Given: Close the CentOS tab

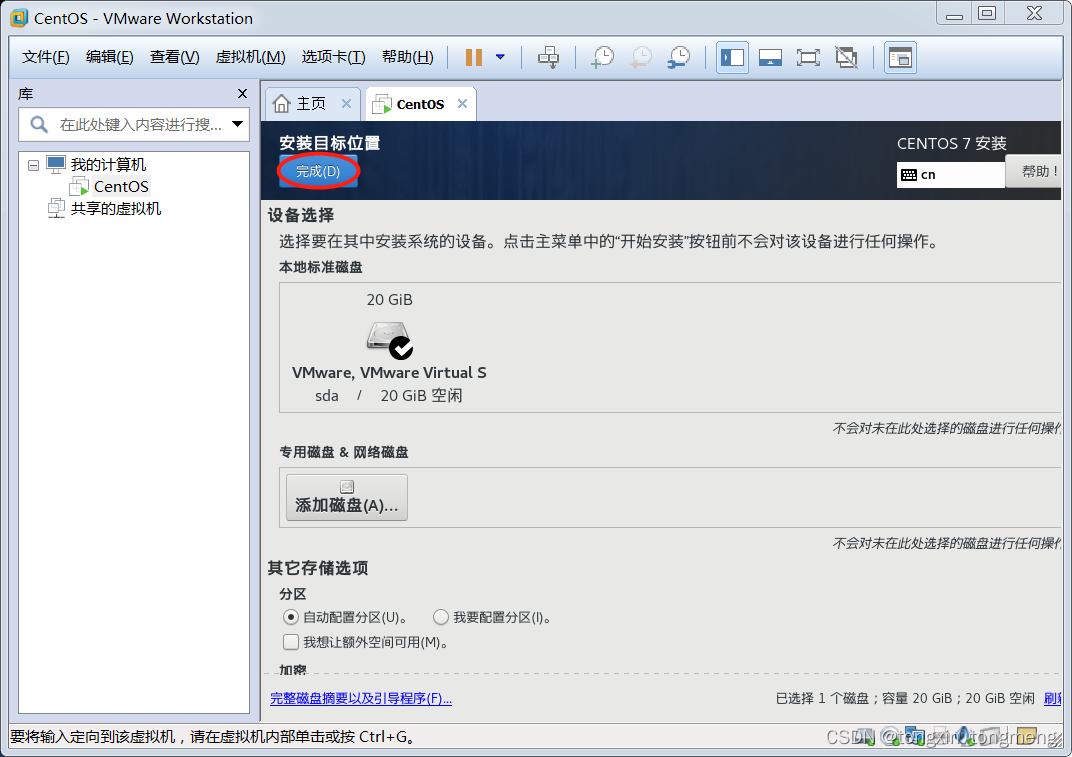Looking at the screenshot, I should [x=463, y=103].
